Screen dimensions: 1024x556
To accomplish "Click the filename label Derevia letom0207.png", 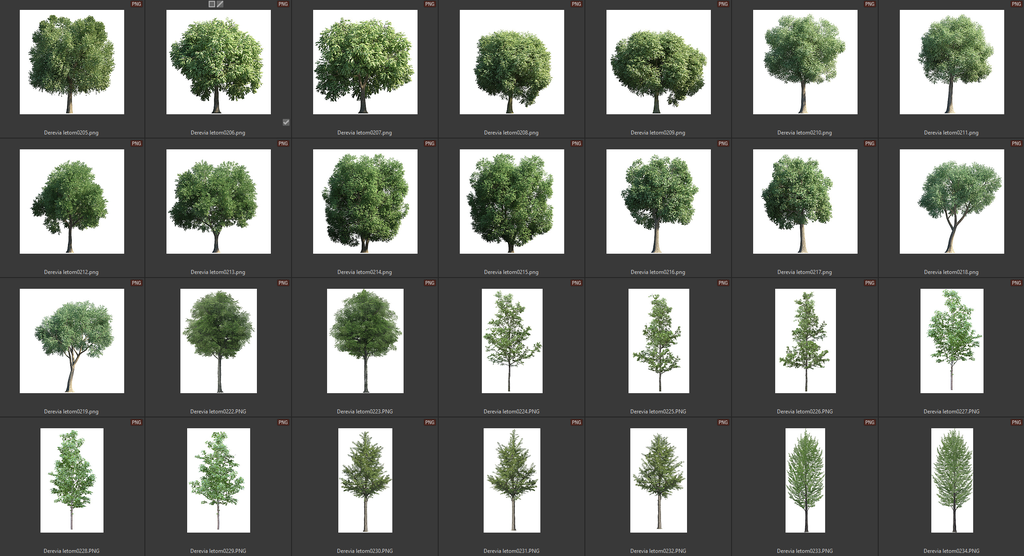I will tap(365, 132).
